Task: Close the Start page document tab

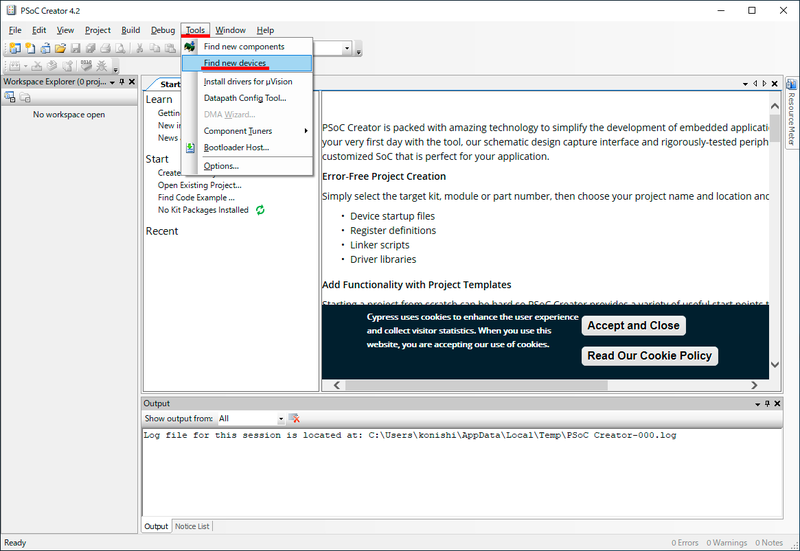Action: click(x=774, y=84)
